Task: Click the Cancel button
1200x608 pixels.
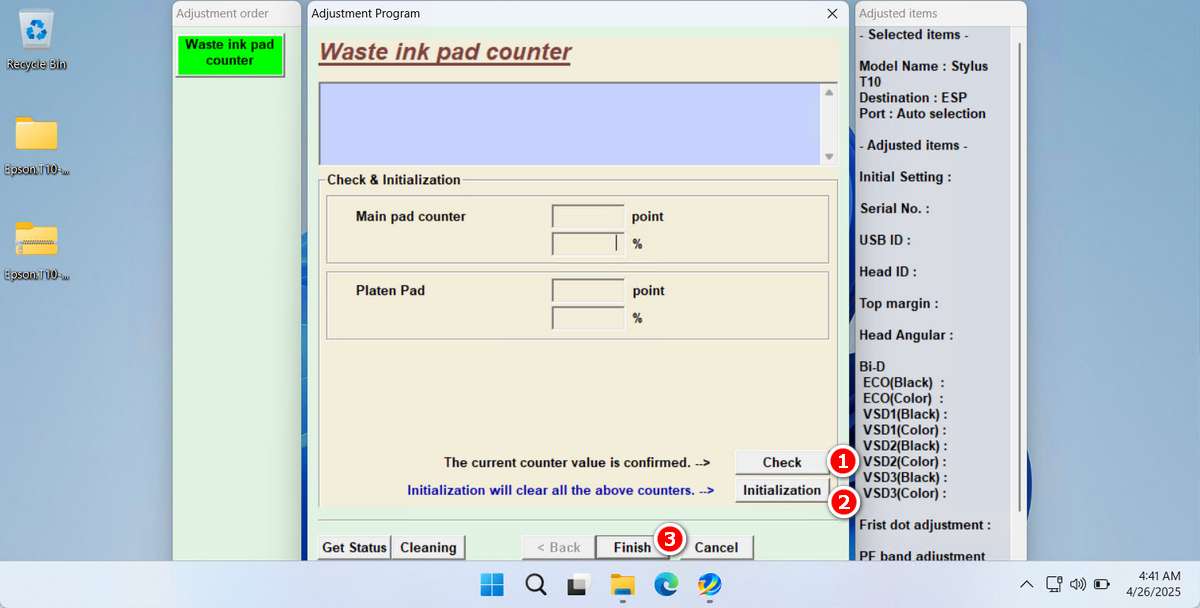Action: pyautogui.click(x=716, y=547)
